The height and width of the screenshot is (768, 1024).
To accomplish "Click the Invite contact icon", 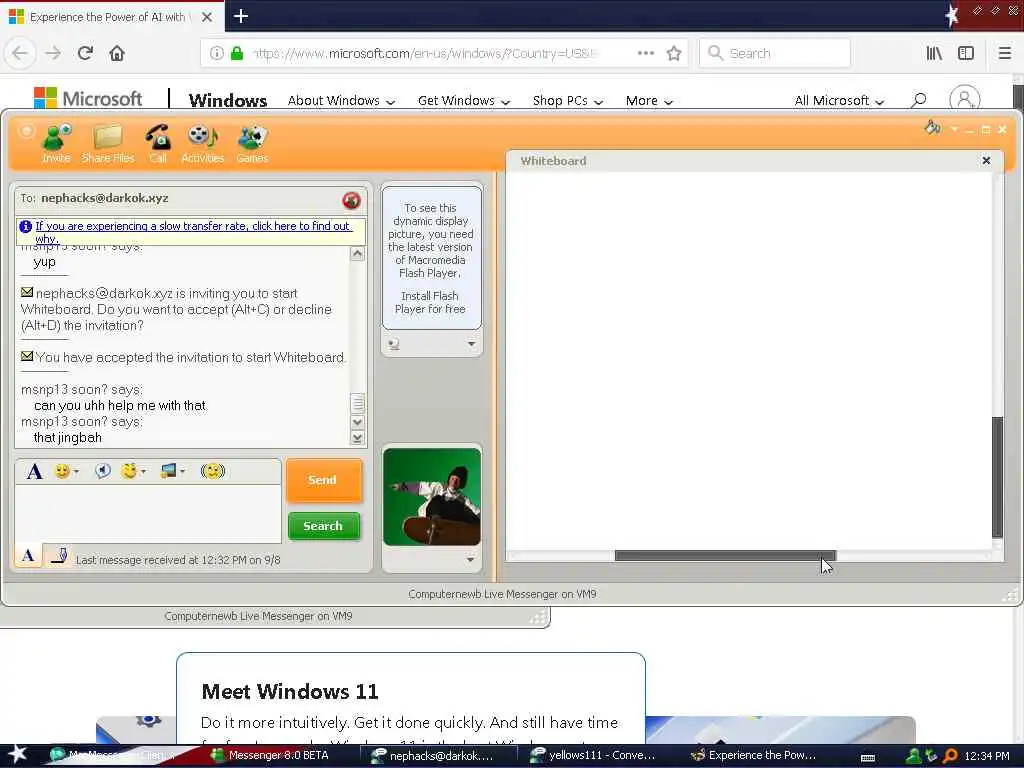I will [x=56, y=144].
